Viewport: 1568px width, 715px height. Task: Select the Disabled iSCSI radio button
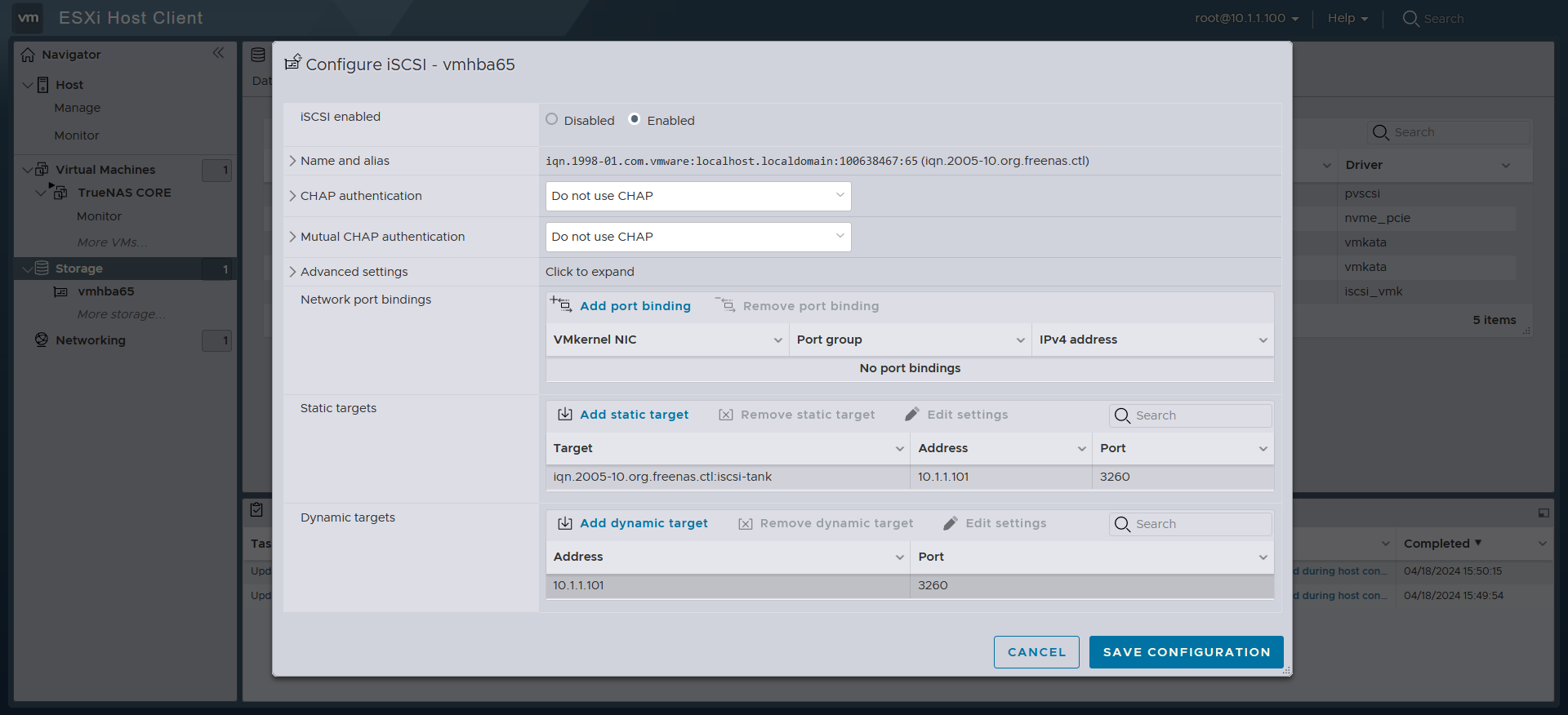click(552, 119)
